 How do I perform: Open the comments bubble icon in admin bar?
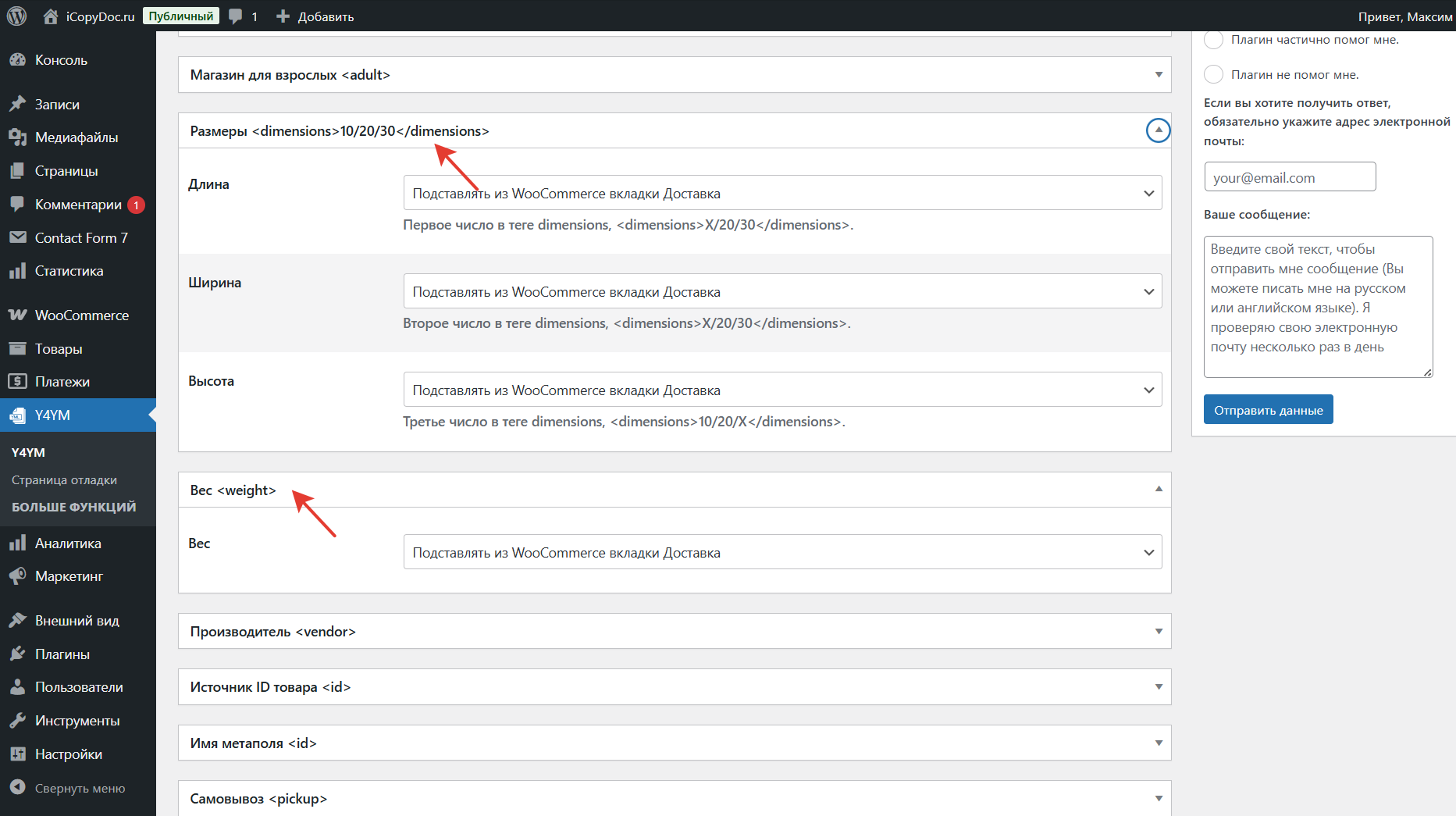236,16
